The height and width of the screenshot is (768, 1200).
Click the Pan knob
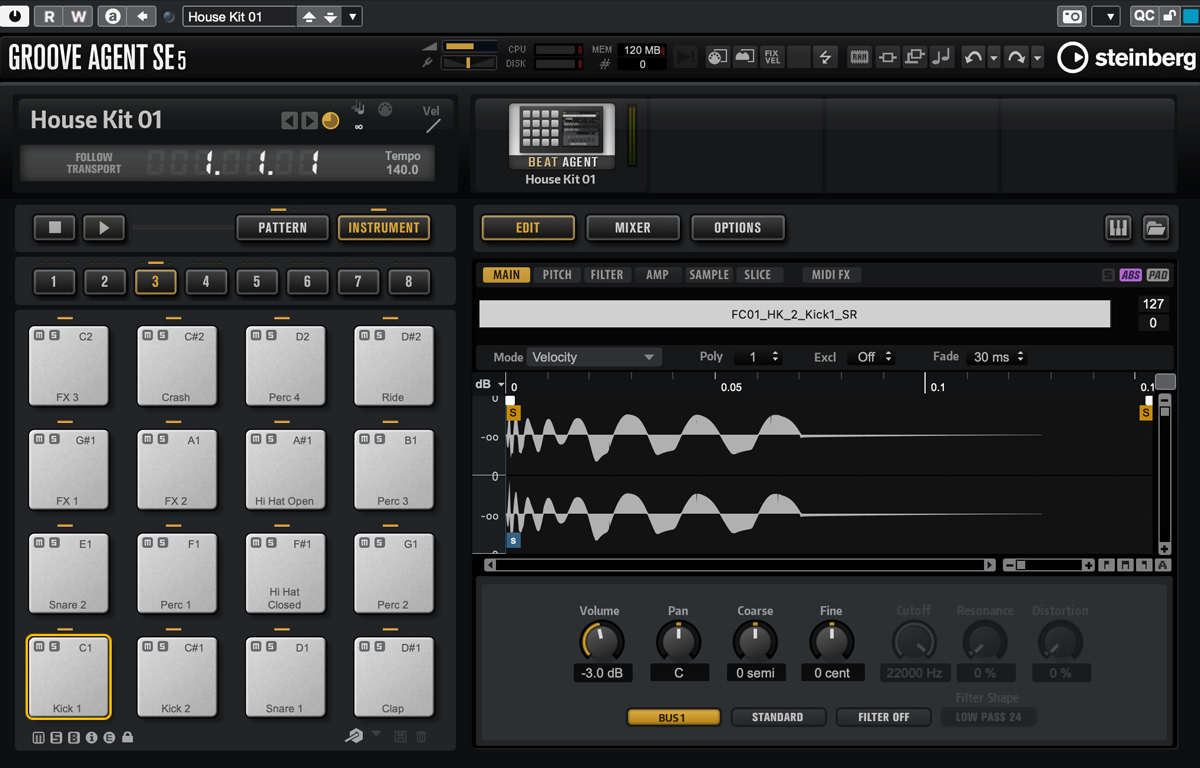[678, 641]
